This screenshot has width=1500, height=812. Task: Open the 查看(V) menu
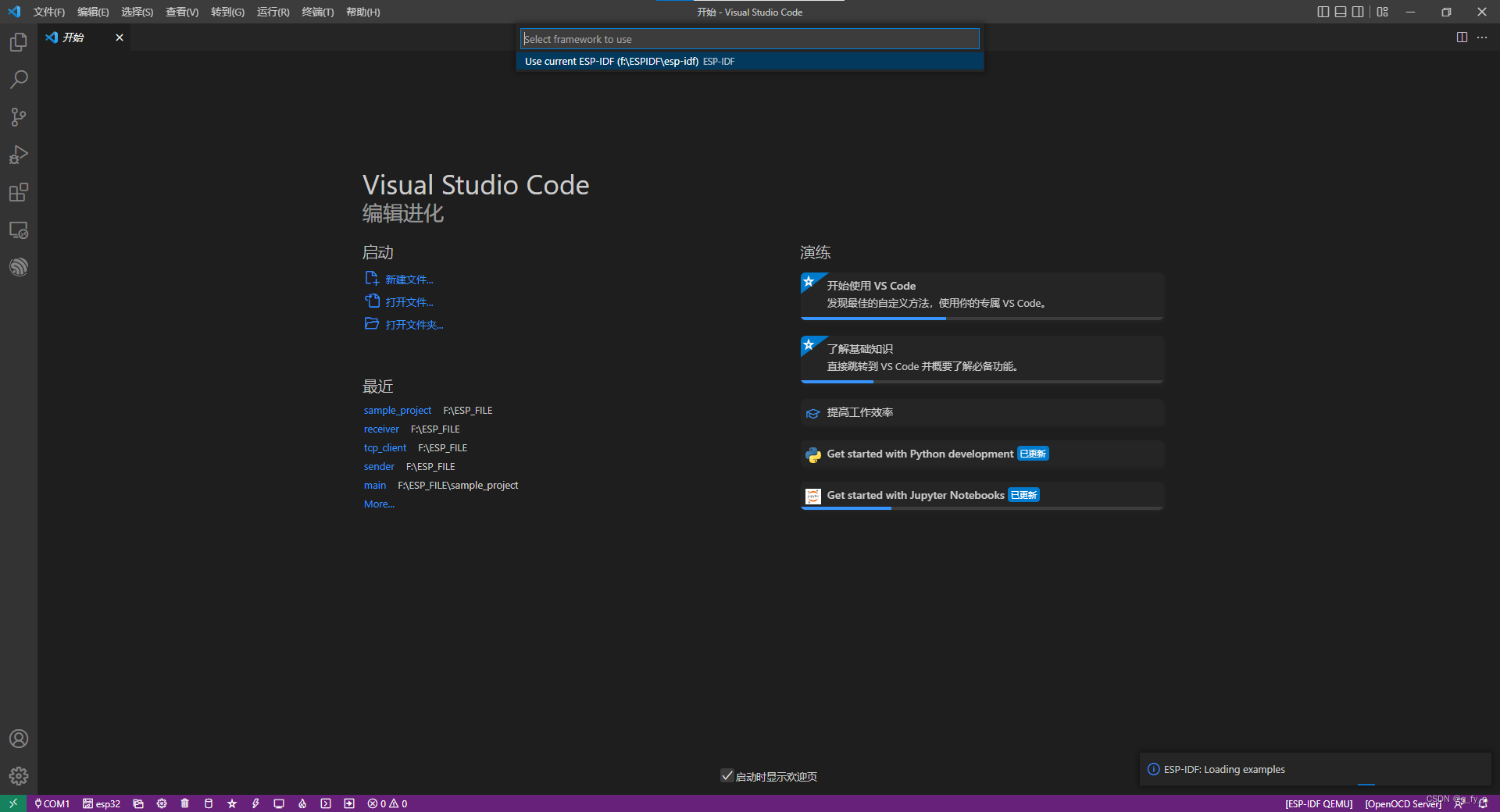pyautogui.click(x=182, y=12)
